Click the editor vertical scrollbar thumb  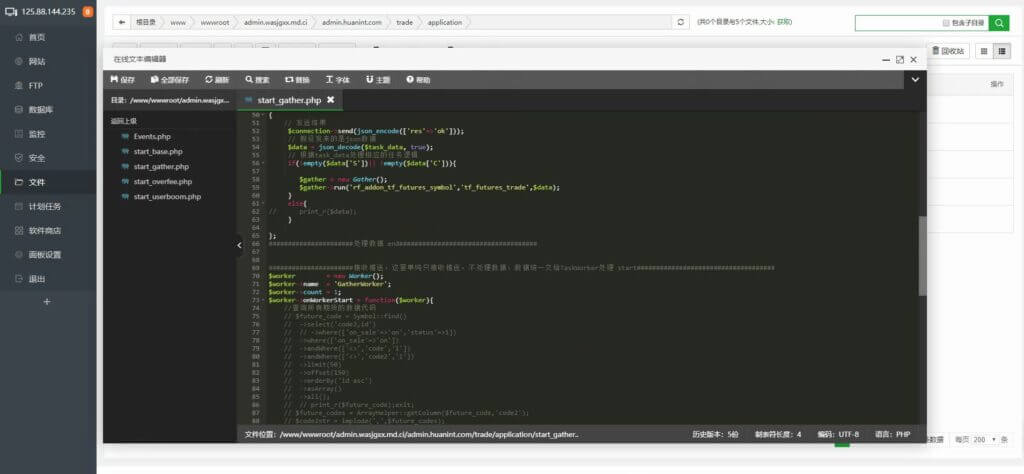click(x=922, y=255)
